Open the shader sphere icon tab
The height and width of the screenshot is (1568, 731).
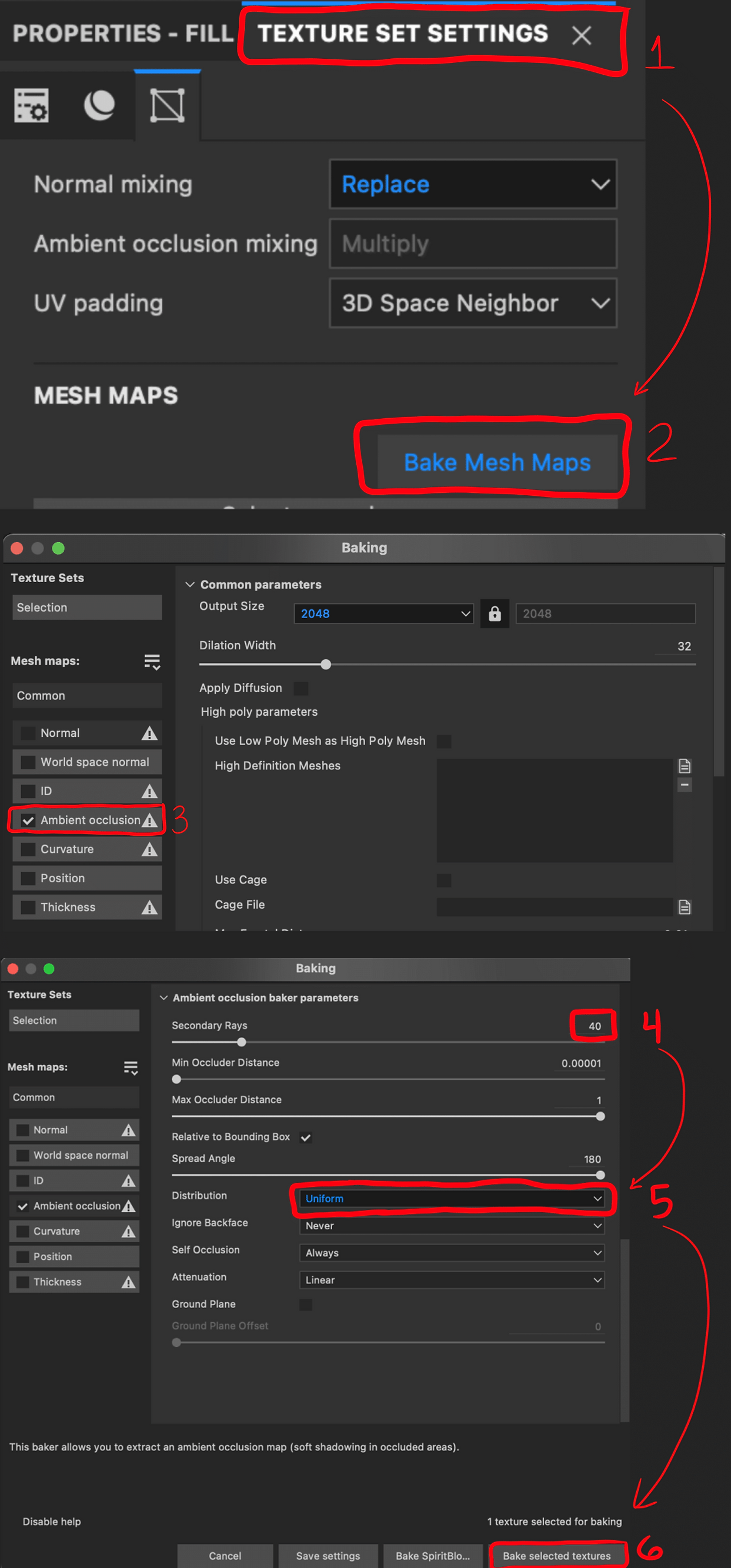(99, 105)
